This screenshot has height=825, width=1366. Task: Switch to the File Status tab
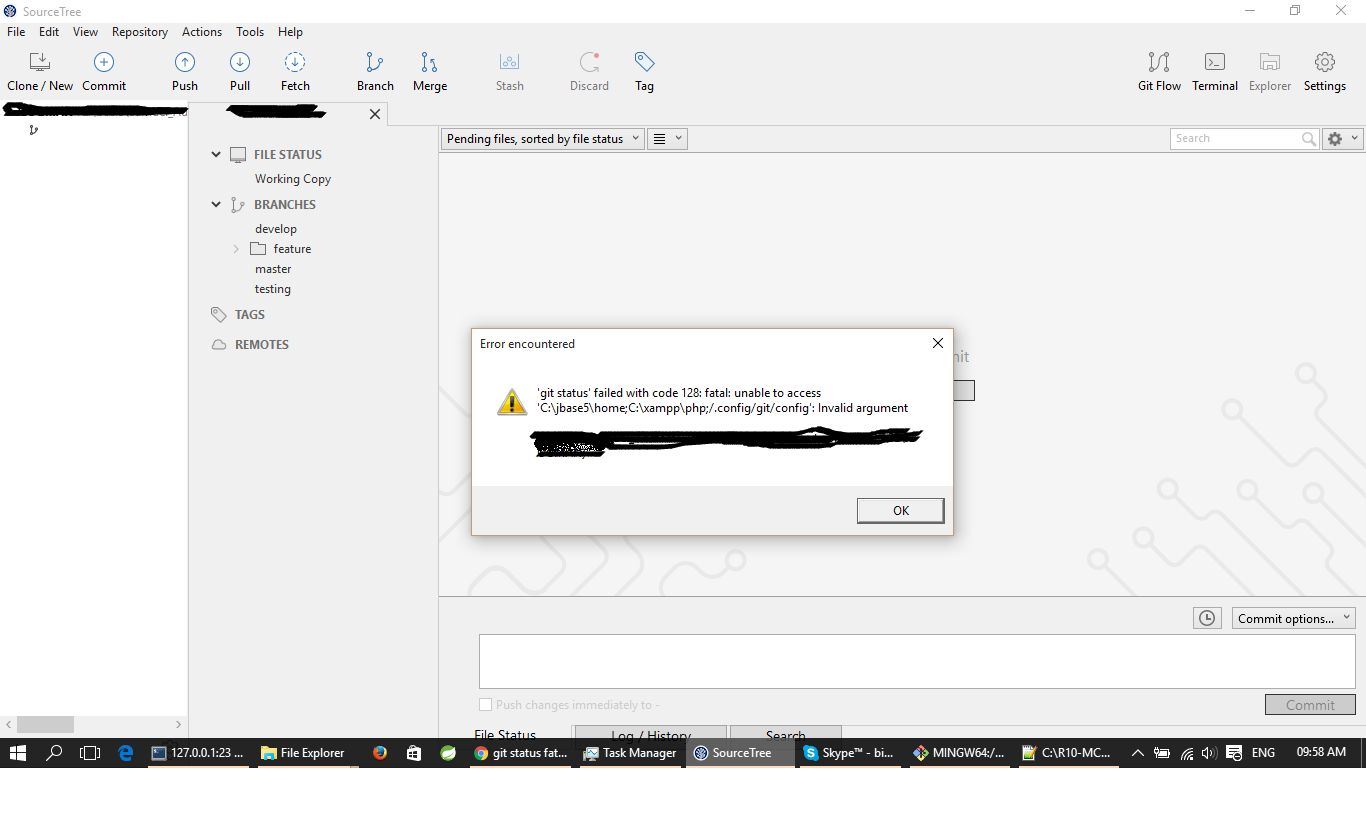pyautogui.click(x=505, y=735)
